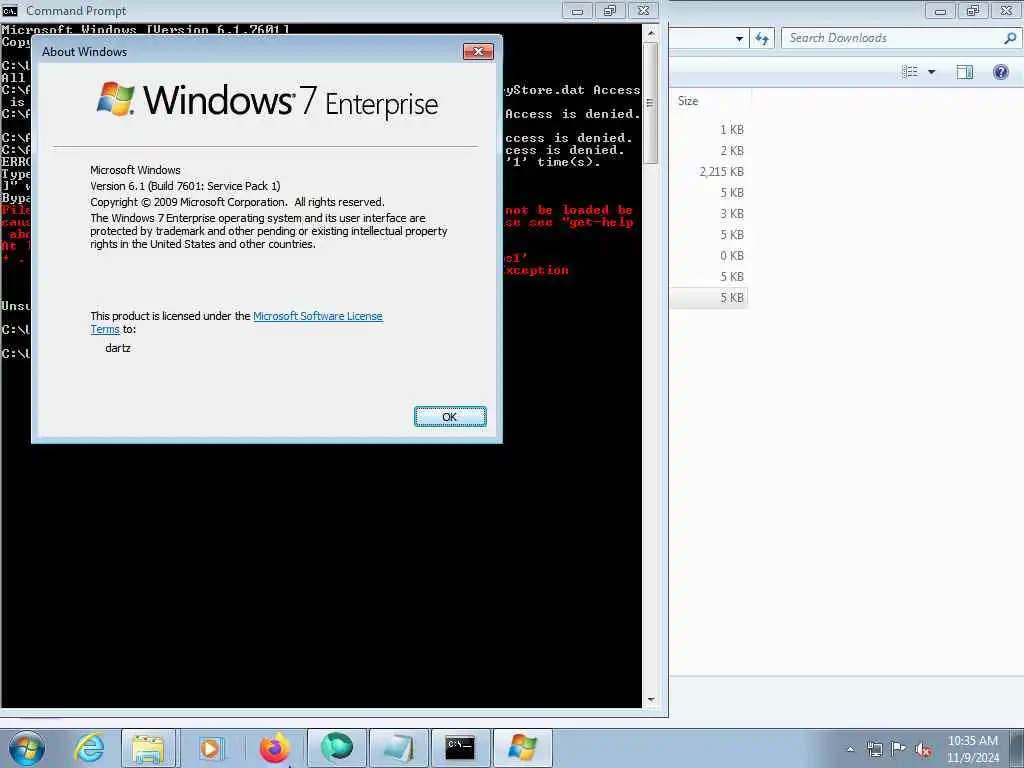Open the Action Center flag icon
The width and height of the screenshot is (1024, 768).
[x=899, y=749]
